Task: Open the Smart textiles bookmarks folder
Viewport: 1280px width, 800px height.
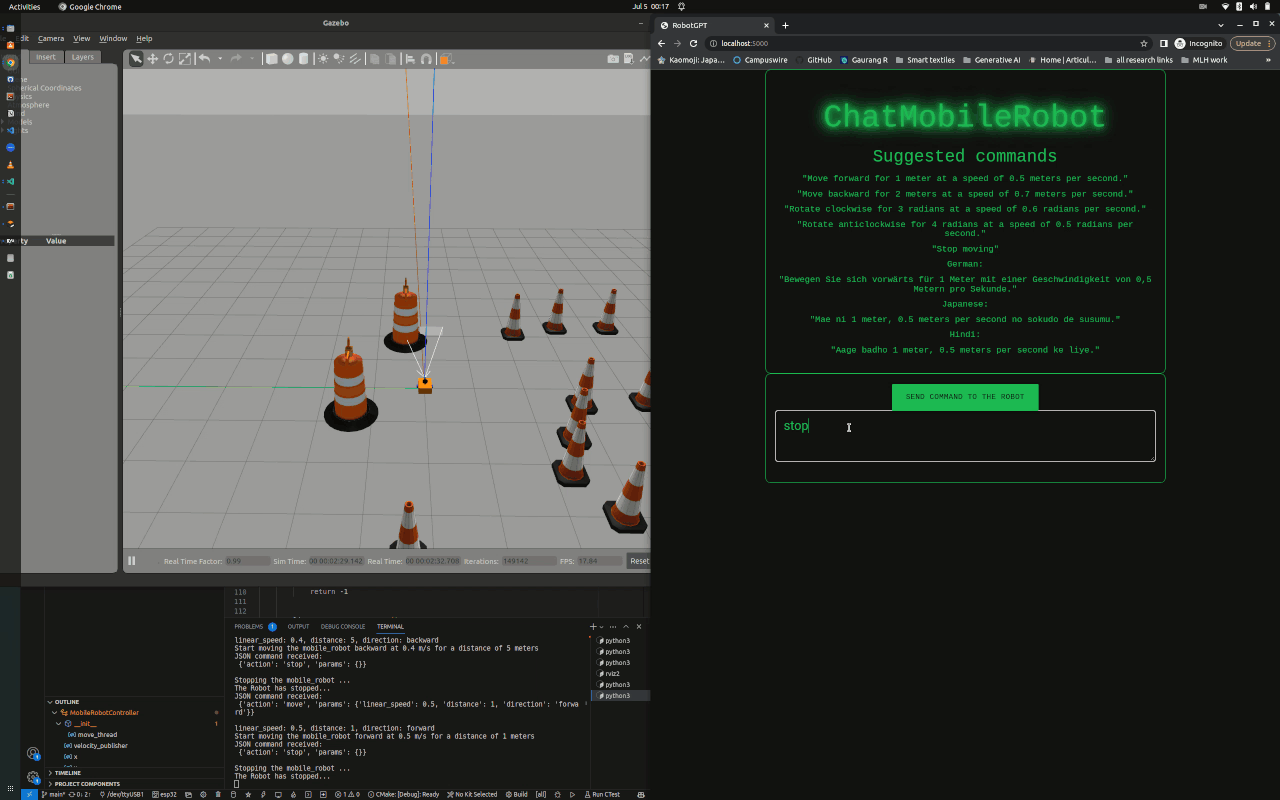Action: (x=925, y=60)
